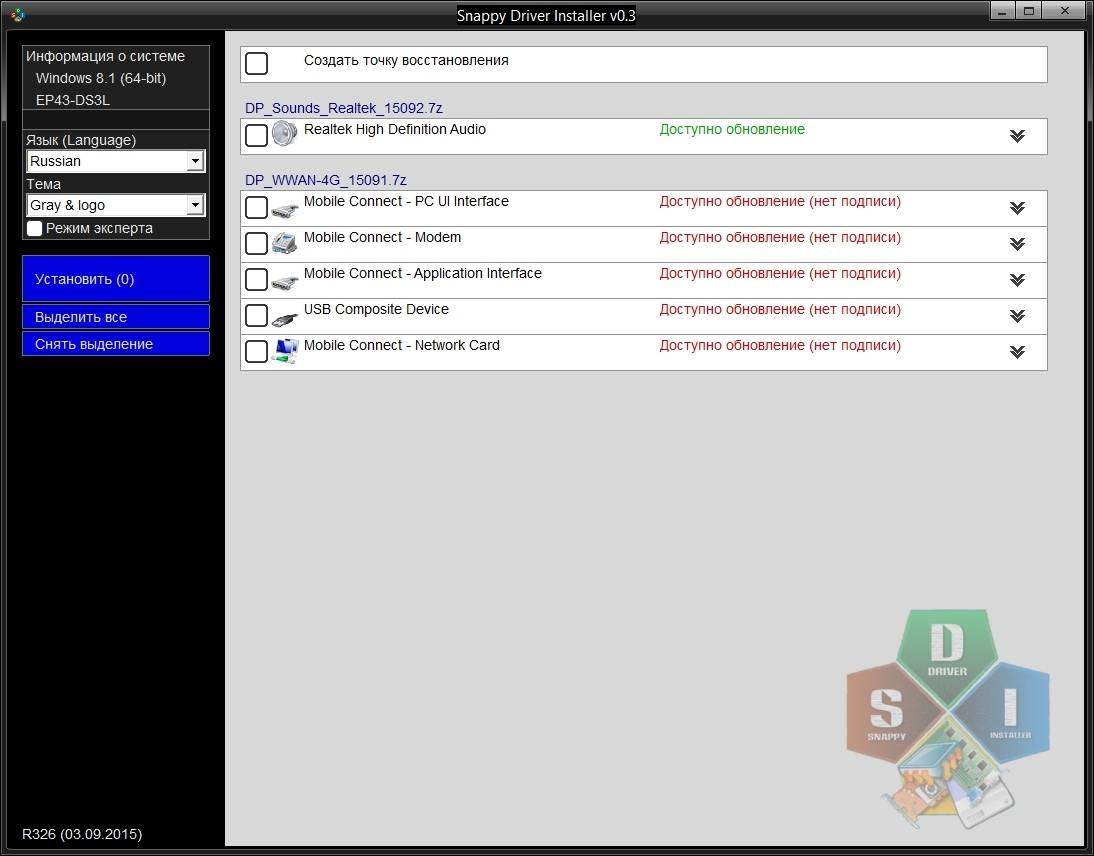1094x856 pixels.
Task: Click the update status text for Mobile Connect - Modem
Action: (x=780, y=237)
